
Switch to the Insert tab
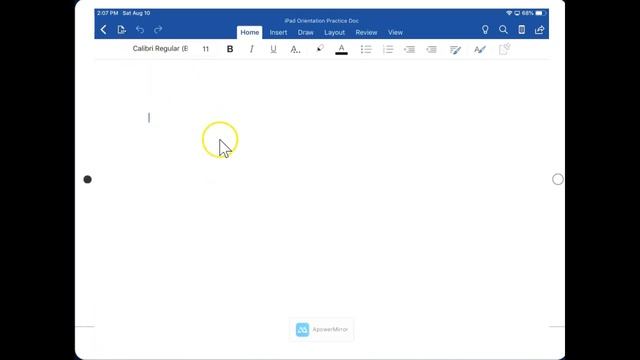tap(278, 32)
